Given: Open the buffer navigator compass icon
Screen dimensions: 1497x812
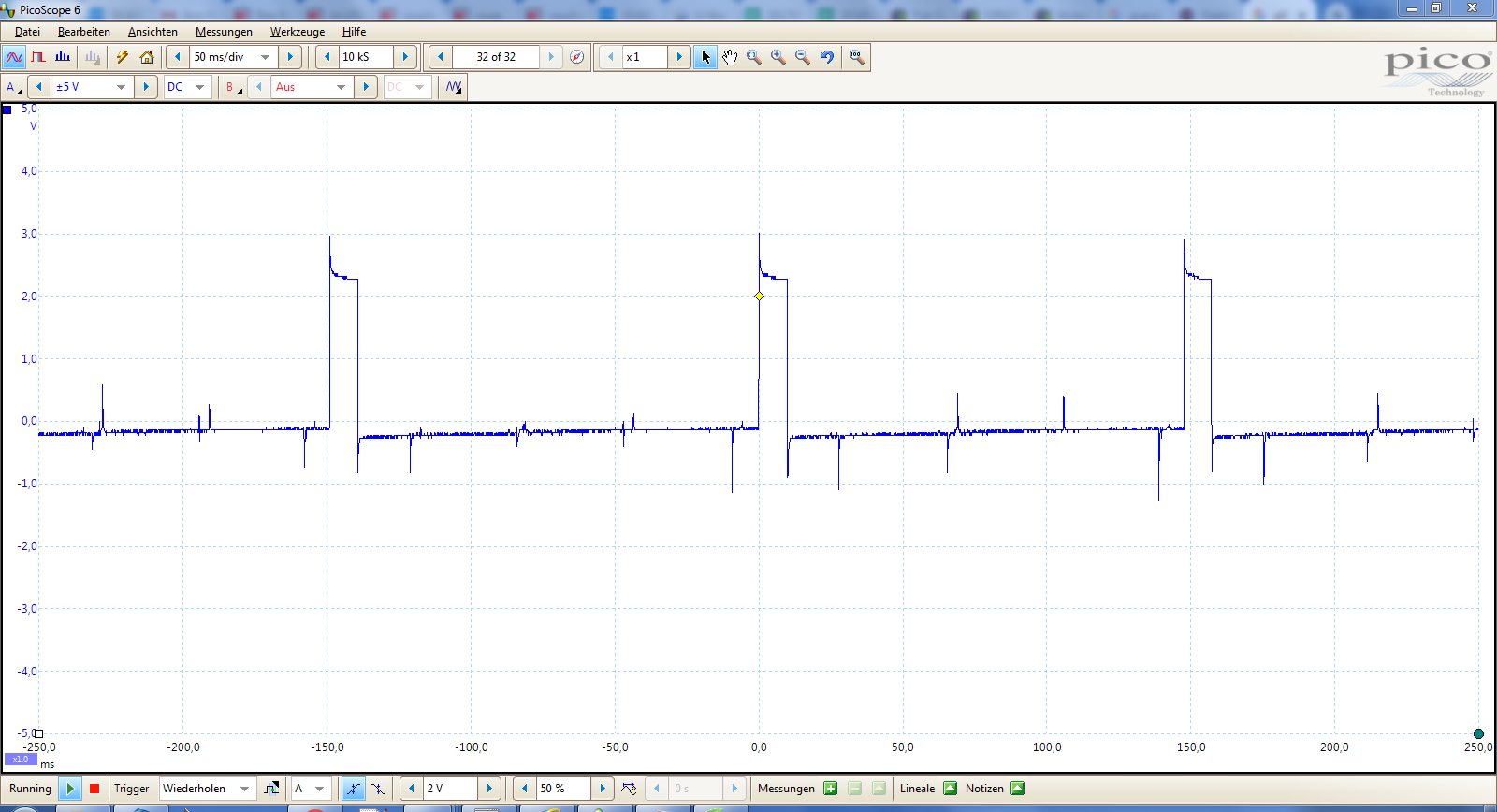Looking at the screenshot, I should point(577,57).
